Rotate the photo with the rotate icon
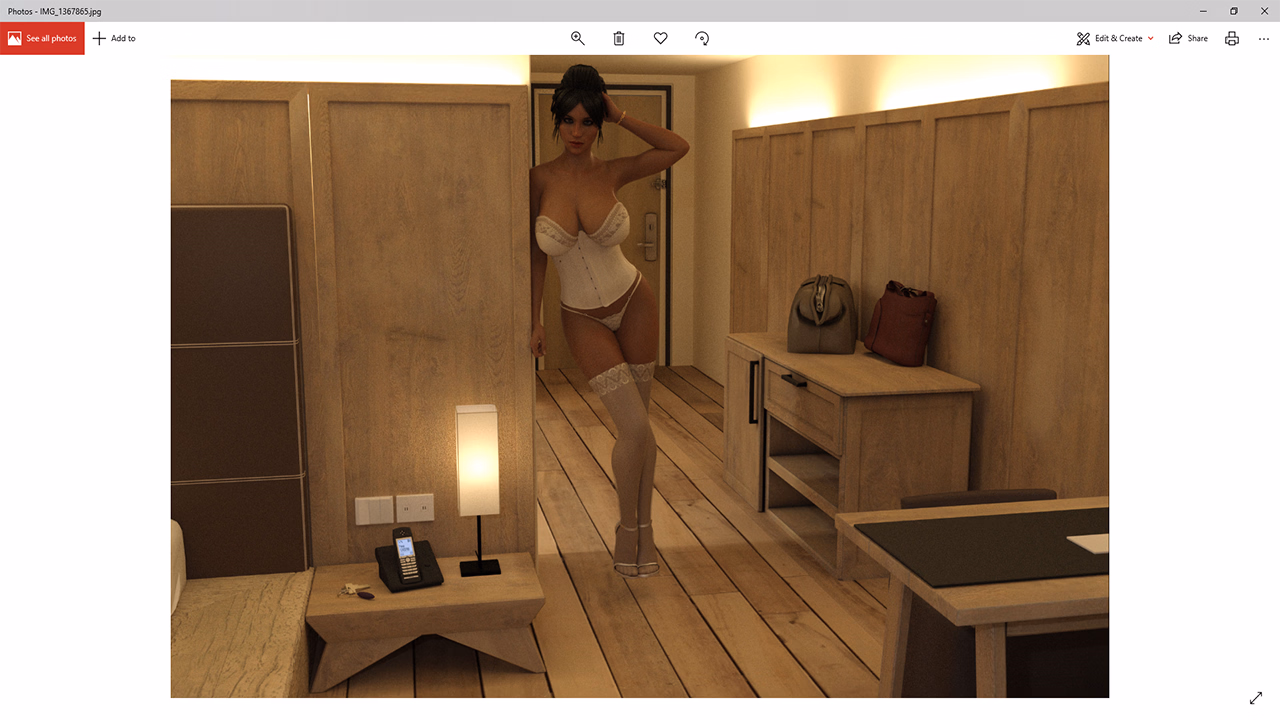The width and height of the screenshot is (1280, 720). tap(702, 38)
